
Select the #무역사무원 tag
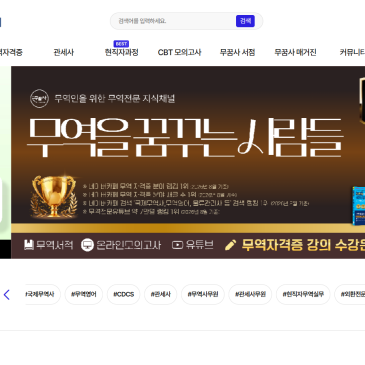(x=203, y=294)
